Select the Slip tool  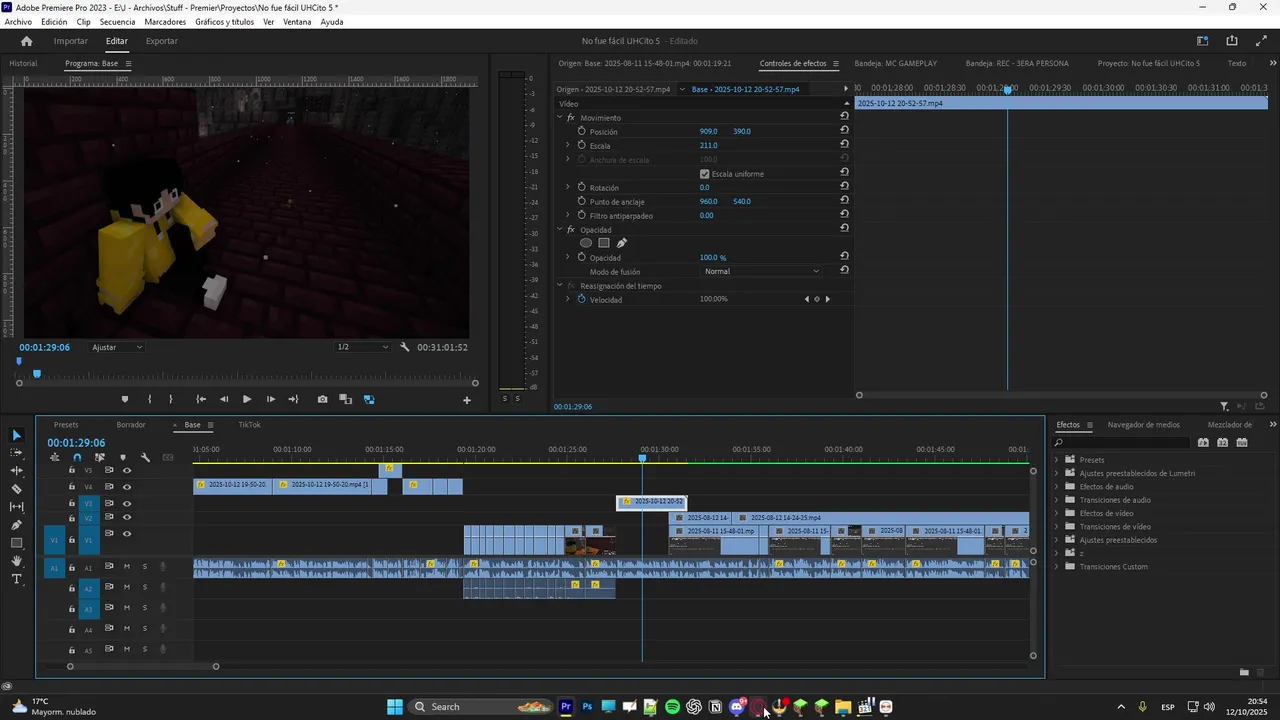(x=16, y=507)
